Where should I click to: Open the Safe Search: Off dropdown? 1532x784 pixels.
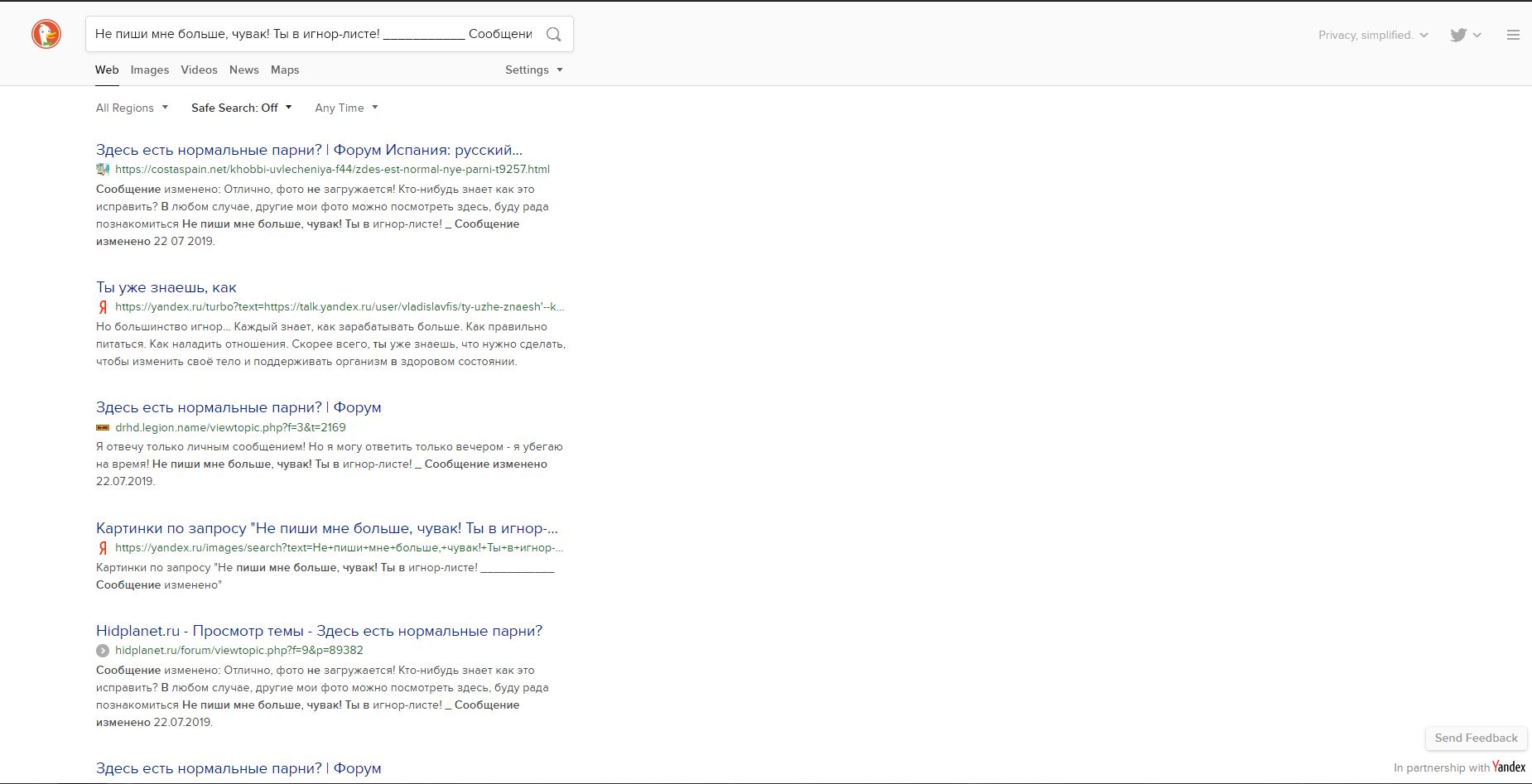[241, 108]
